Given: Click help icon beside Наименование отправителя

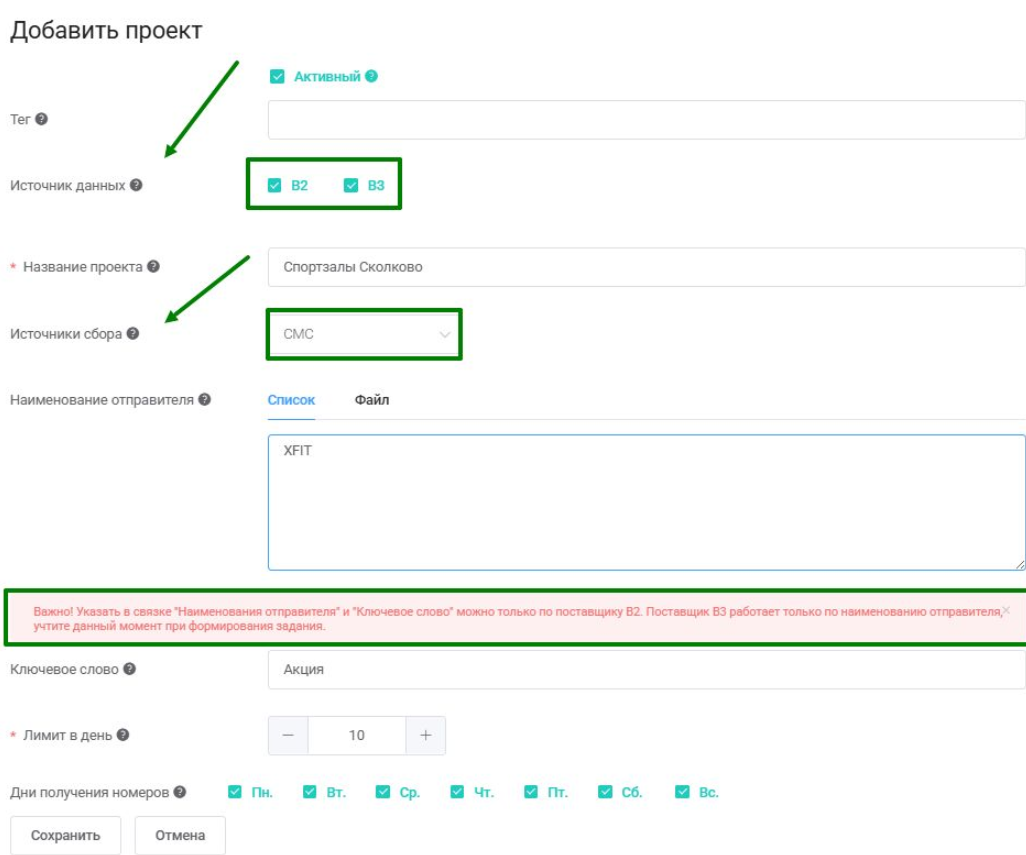Looking at the screenshot, I should 205,399.
